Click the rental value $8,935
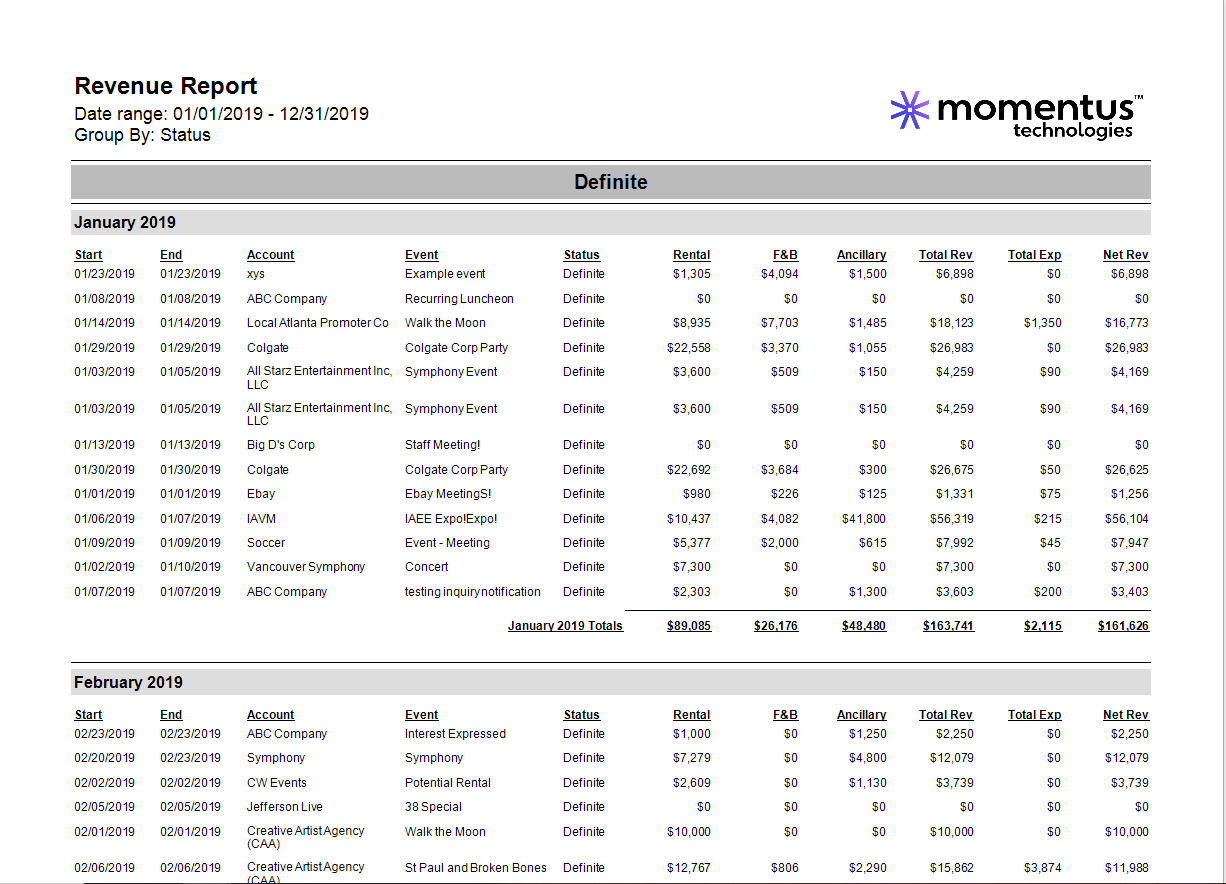 coord(692,323)
